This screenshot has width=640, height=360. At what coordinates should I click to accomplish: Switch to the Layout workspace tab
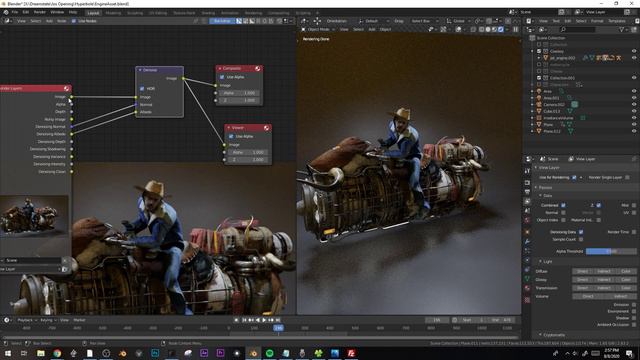pos(93,13)
